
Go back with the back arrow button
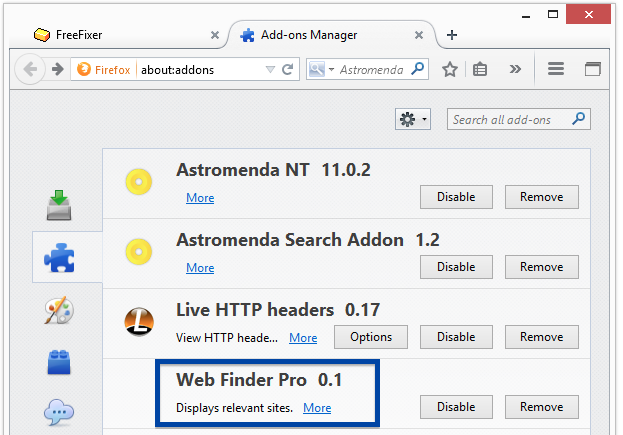pos(30,70)
